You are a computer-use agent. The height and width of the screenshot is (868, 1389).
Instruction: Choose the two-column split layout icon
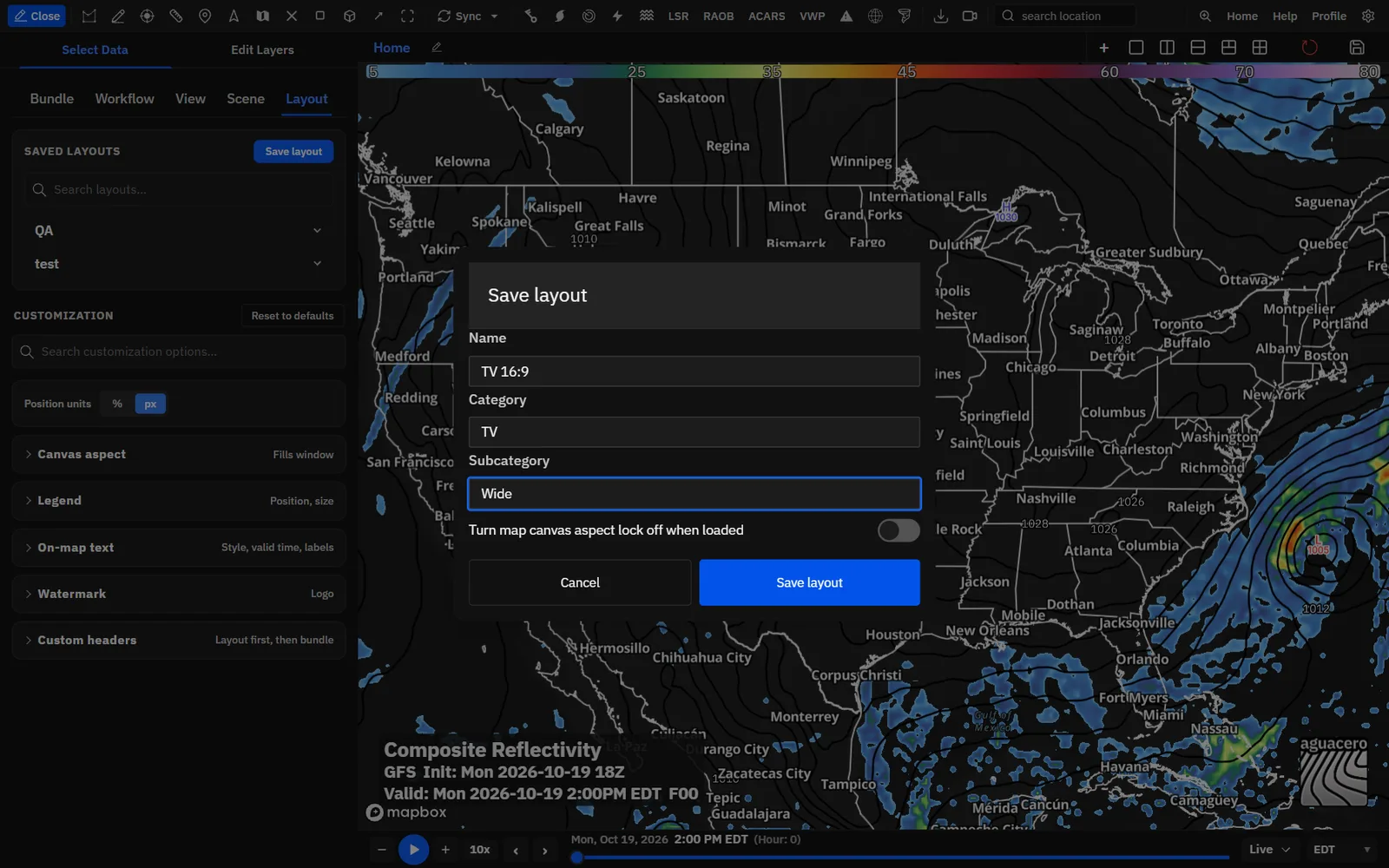(1167, 48)
